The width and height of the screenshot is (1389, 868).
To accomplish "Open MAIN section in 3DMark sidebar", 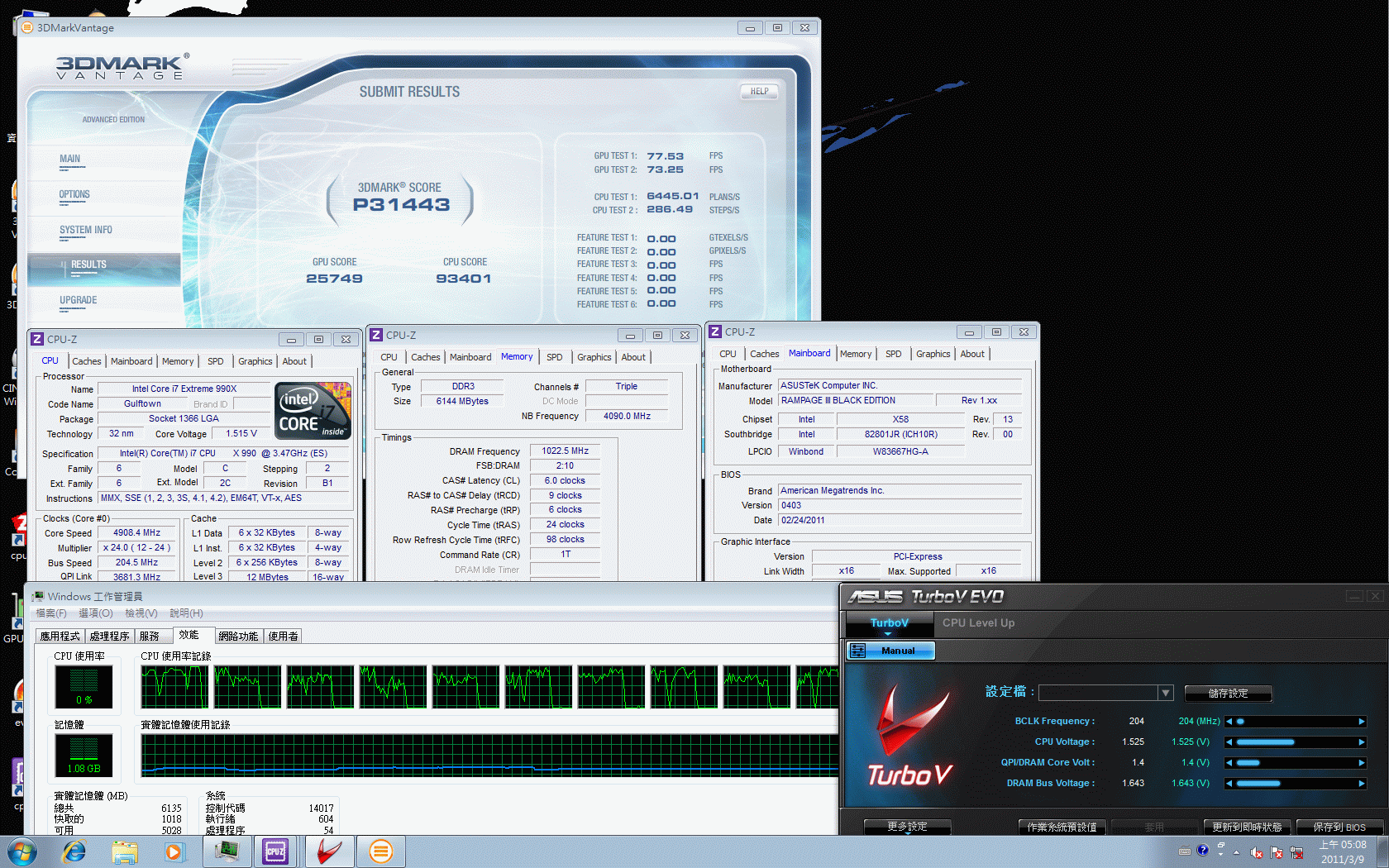I will coord(70,159).
